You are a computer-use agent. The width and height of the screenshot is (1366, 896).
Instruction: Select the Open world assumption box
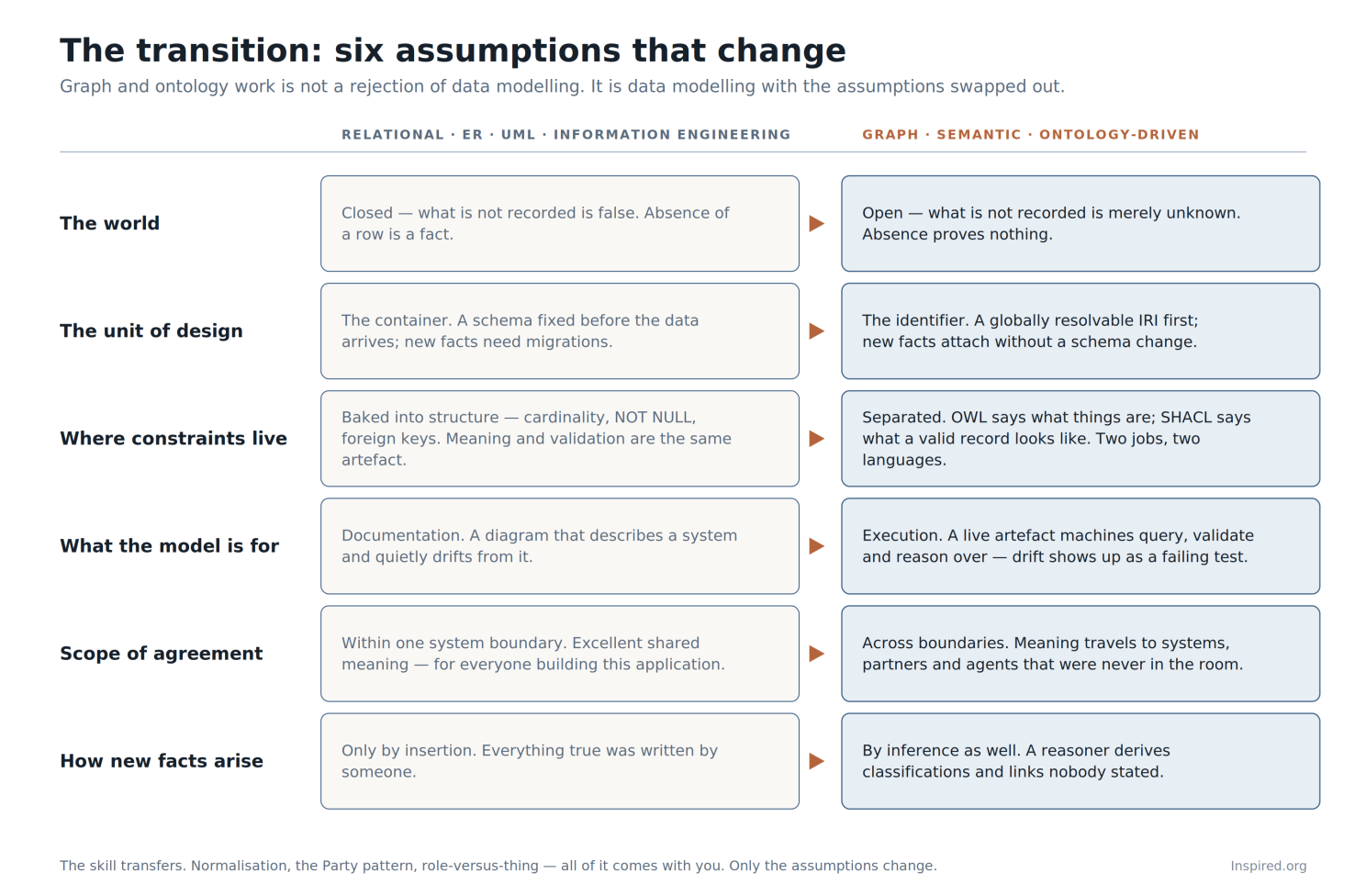click(1080, 224)
